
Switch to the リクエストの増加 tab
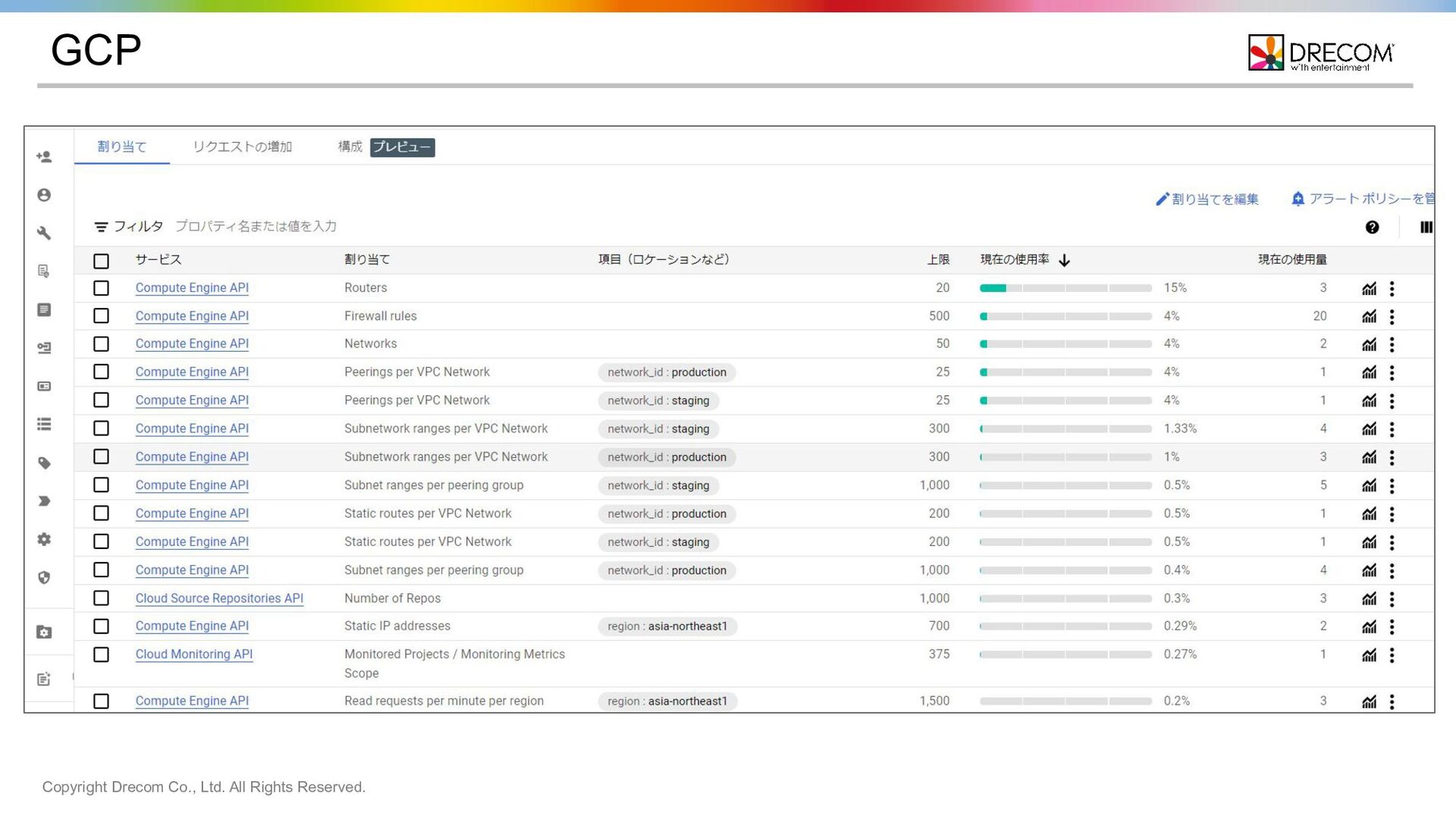(242, 146)
